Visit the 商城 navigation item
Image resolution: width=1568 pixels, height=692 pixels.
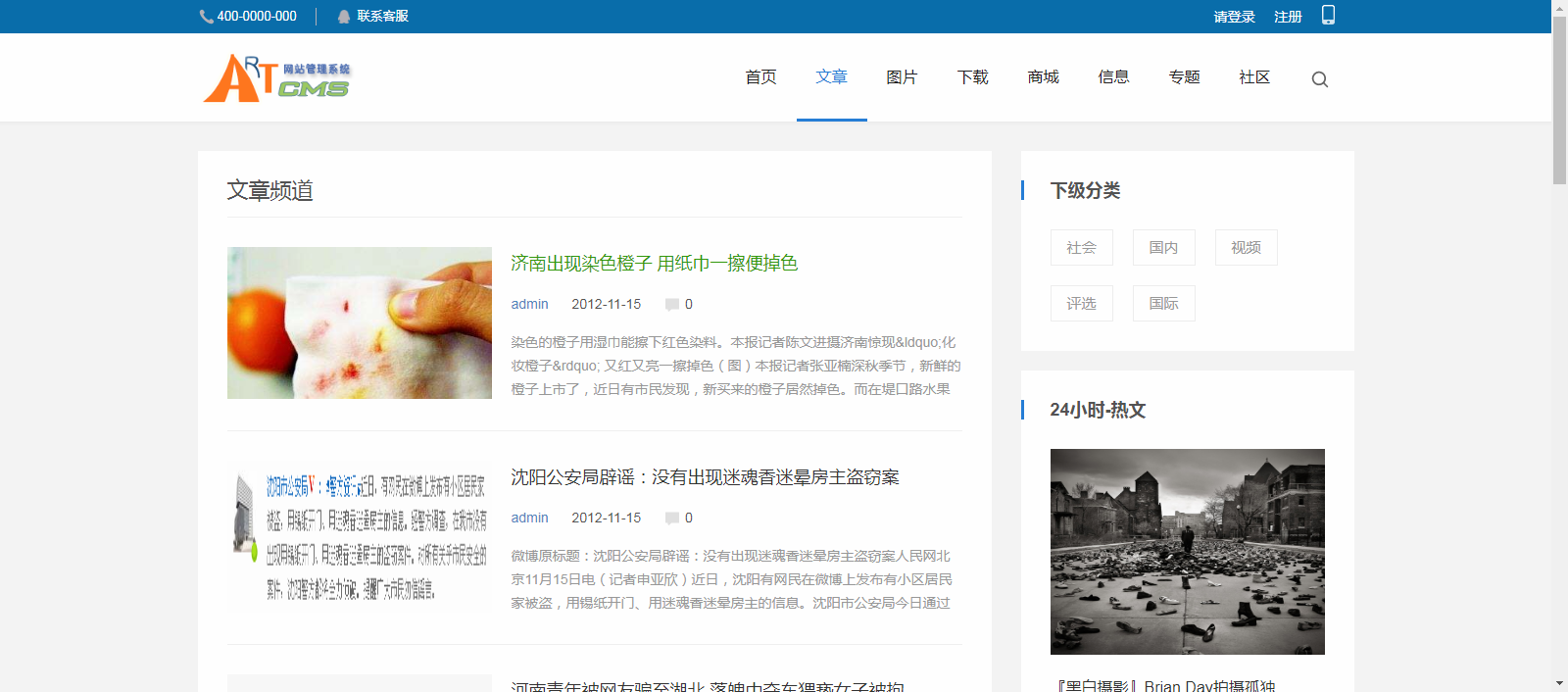pyautogui.click(x=1044, y=77)
